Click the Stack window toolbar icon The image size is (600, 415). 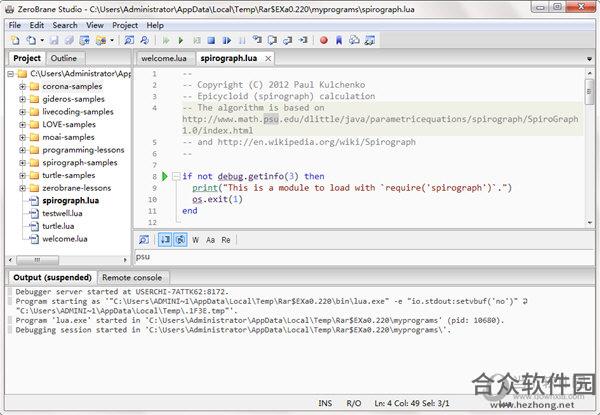tap(354, 40)
